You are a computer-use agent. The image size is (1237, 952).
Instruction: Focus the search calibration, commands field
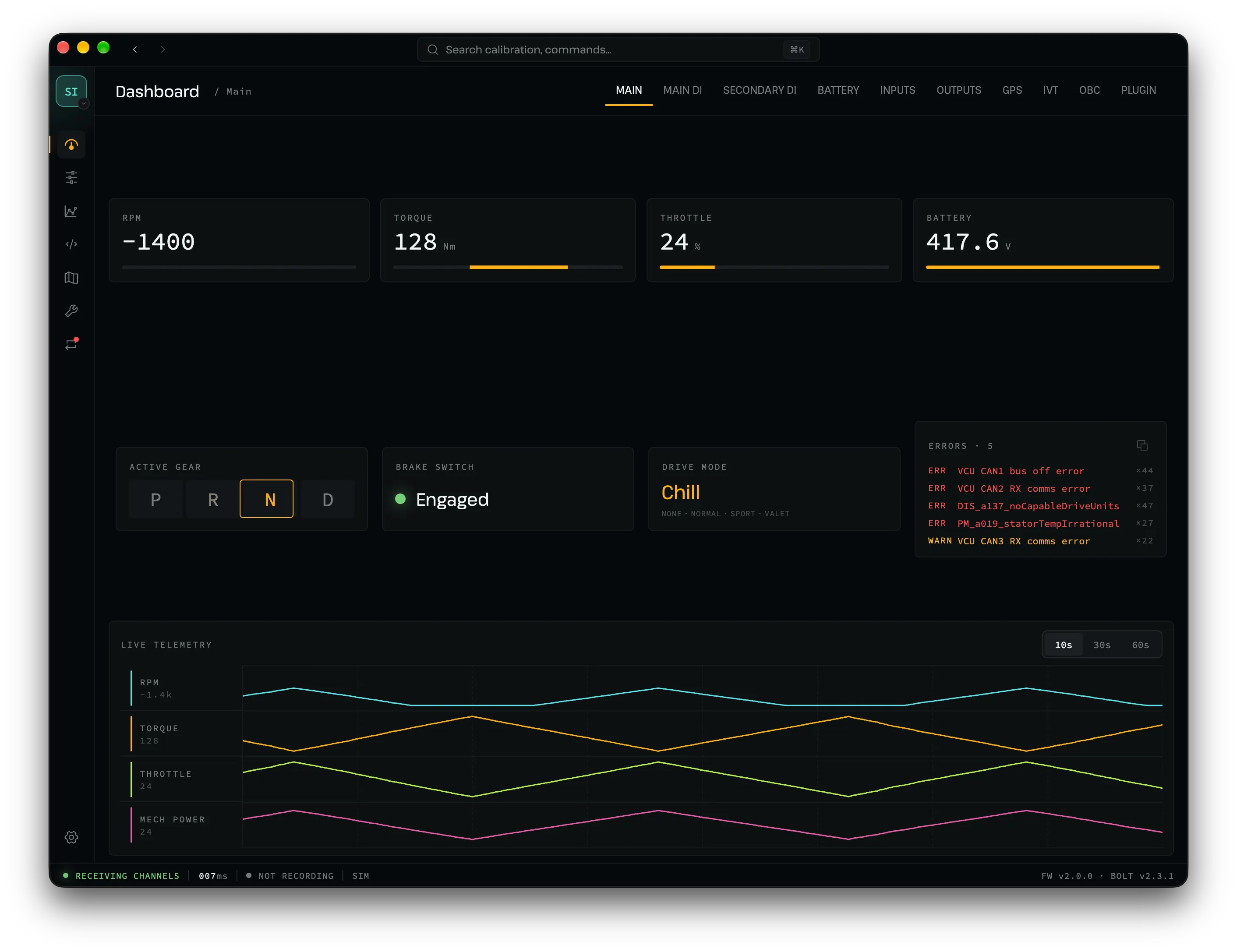(618, 49)
